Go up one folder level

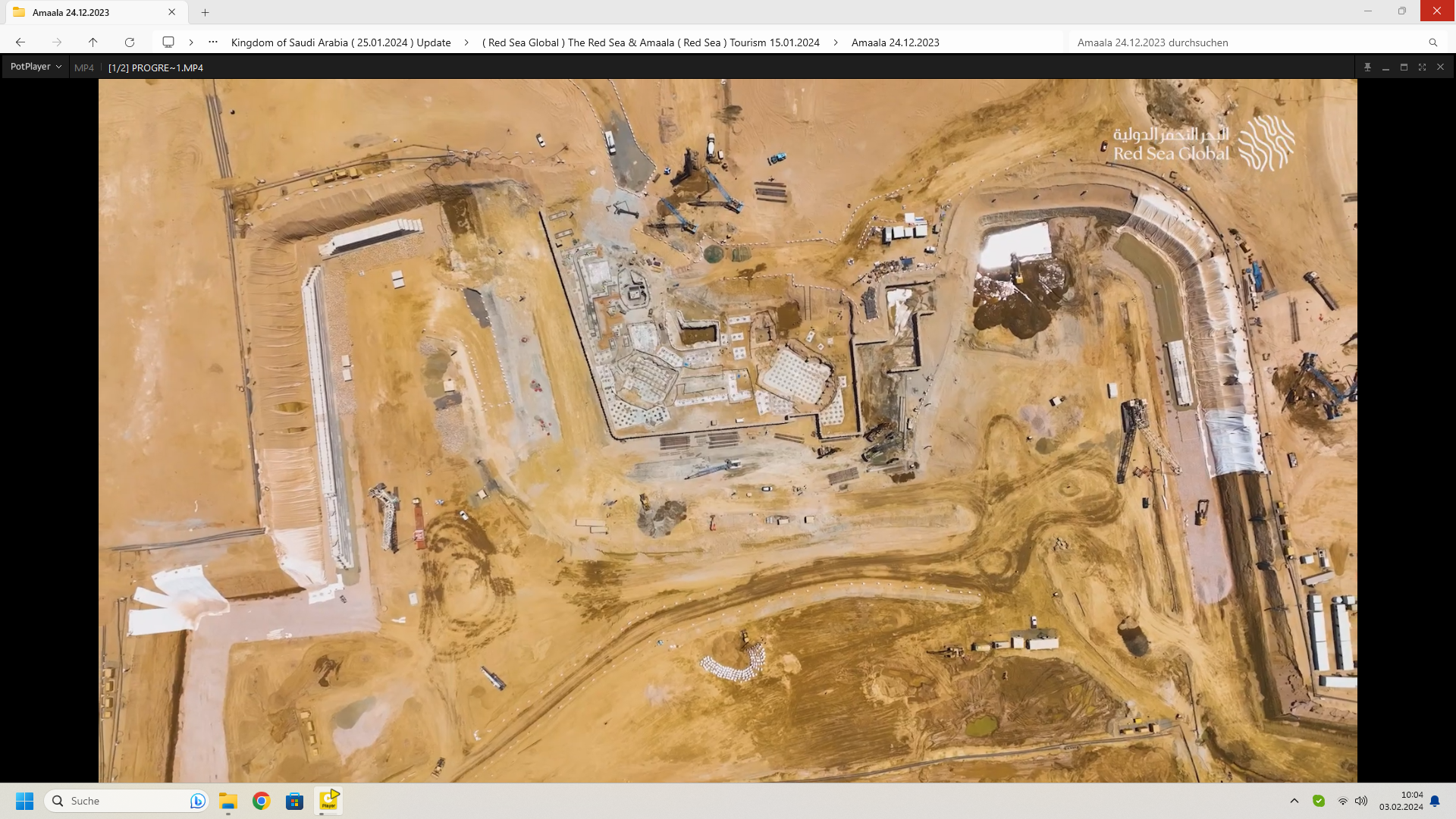(93, 42)
